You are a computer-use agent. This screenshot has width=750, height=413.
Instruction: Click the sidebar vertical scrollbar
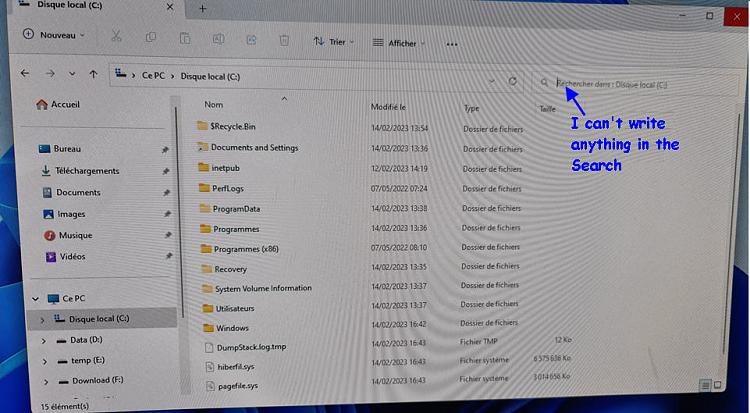180,212
